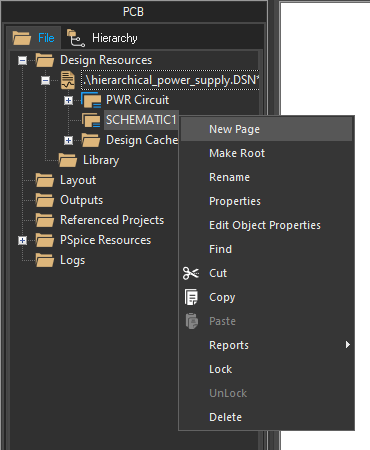Select the Referenced Projects tree item

(x=112, y=220)
